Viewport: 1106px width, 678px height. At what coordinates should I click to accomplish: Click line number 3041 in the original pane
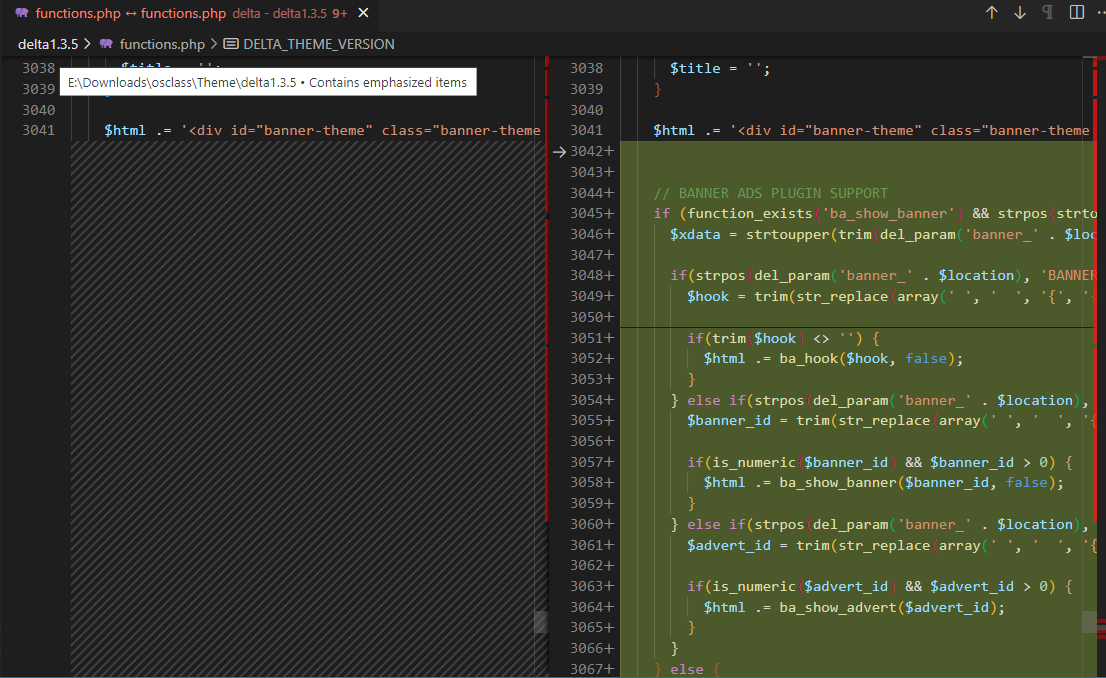tap(38, 131)
